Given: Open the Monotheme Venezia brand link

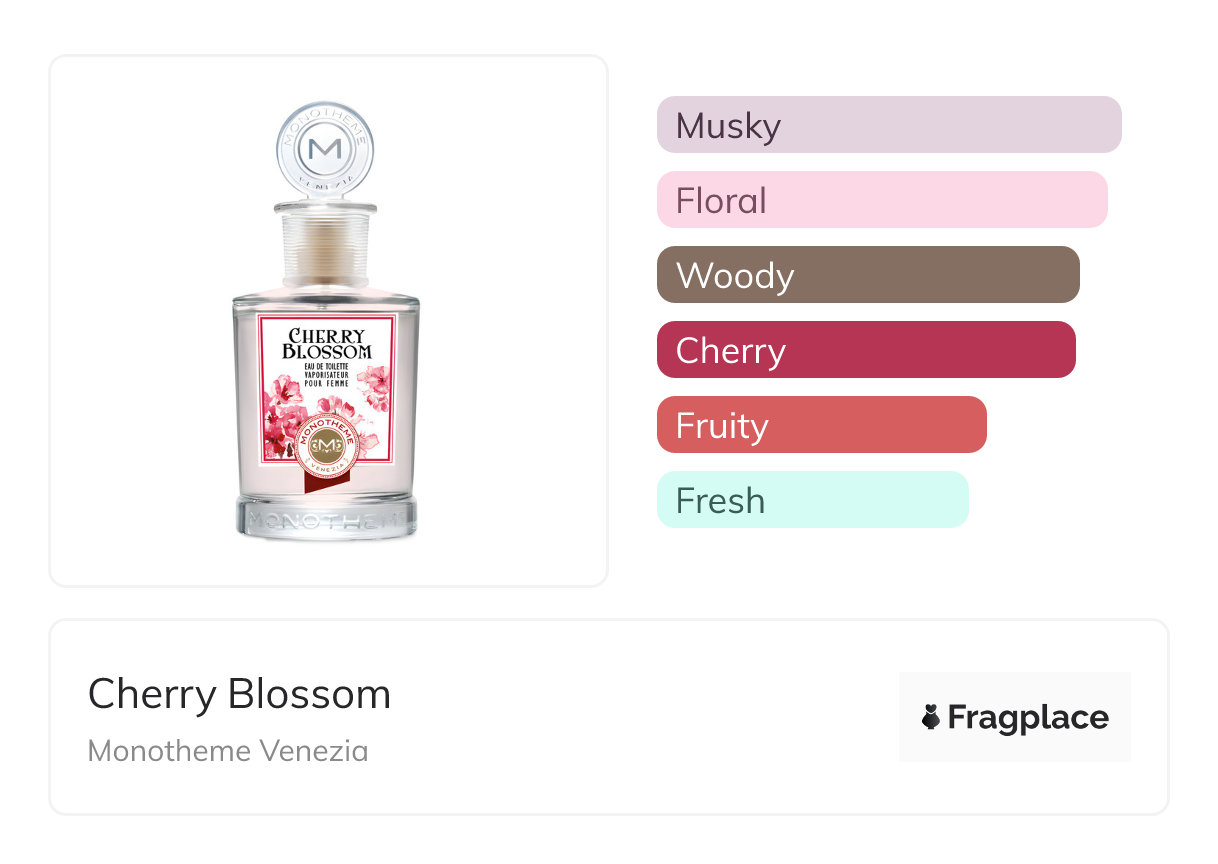Looking at the screenshot, I should click(228, 750).
